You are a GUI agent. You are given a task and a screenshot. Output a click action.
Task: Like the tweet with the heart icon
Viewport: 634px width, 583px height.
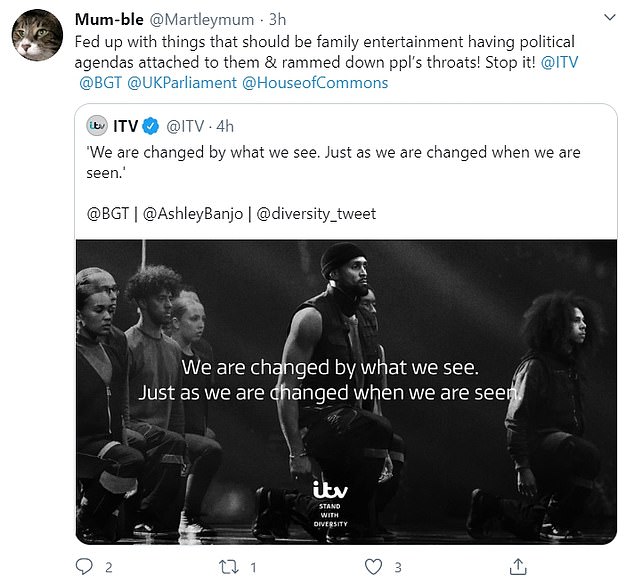(x=374, y=567)
